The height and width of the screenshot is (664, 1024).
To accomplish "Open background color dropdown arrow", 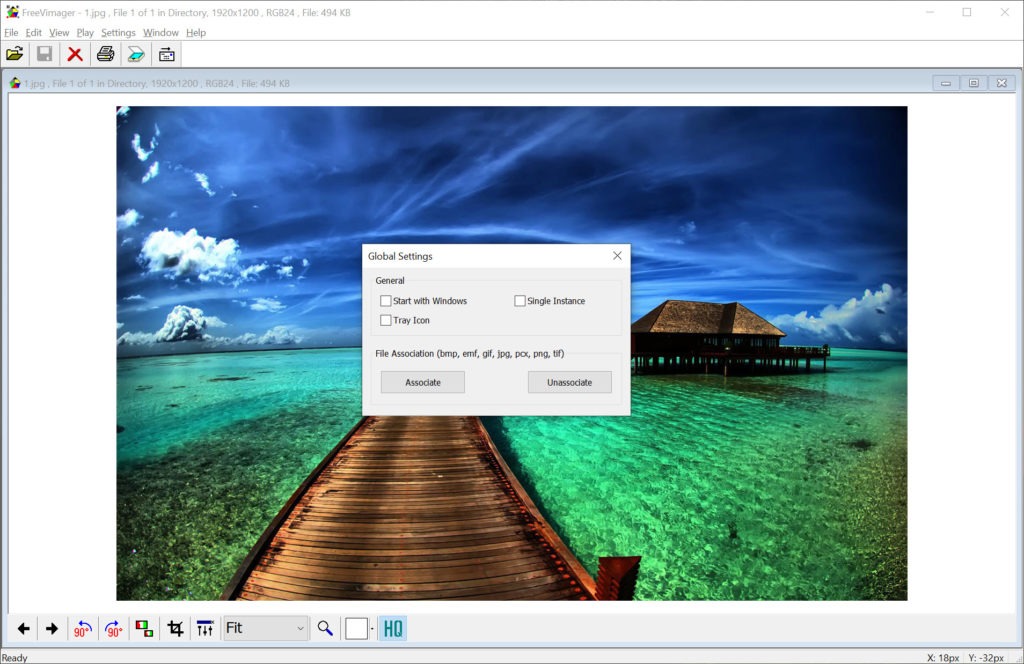I will click(x=372, y=629).
